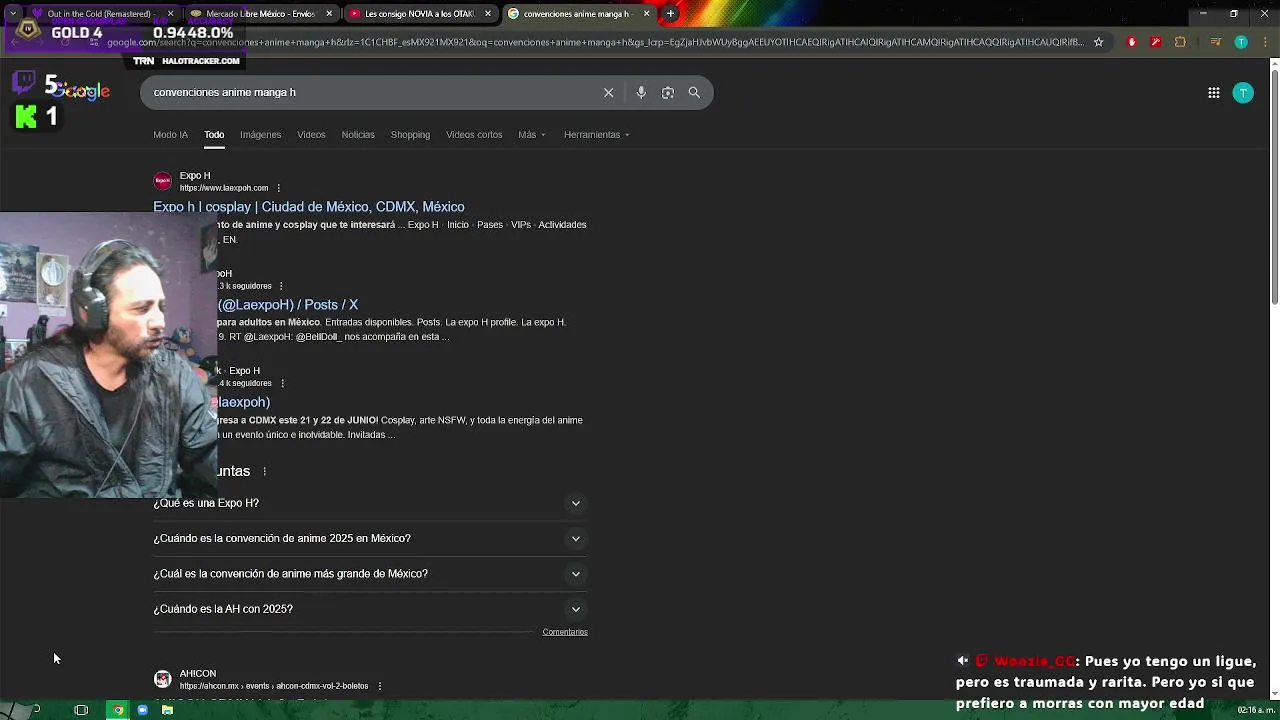Open tab search dropdown in Chrome title bar

tap(13, 14)
